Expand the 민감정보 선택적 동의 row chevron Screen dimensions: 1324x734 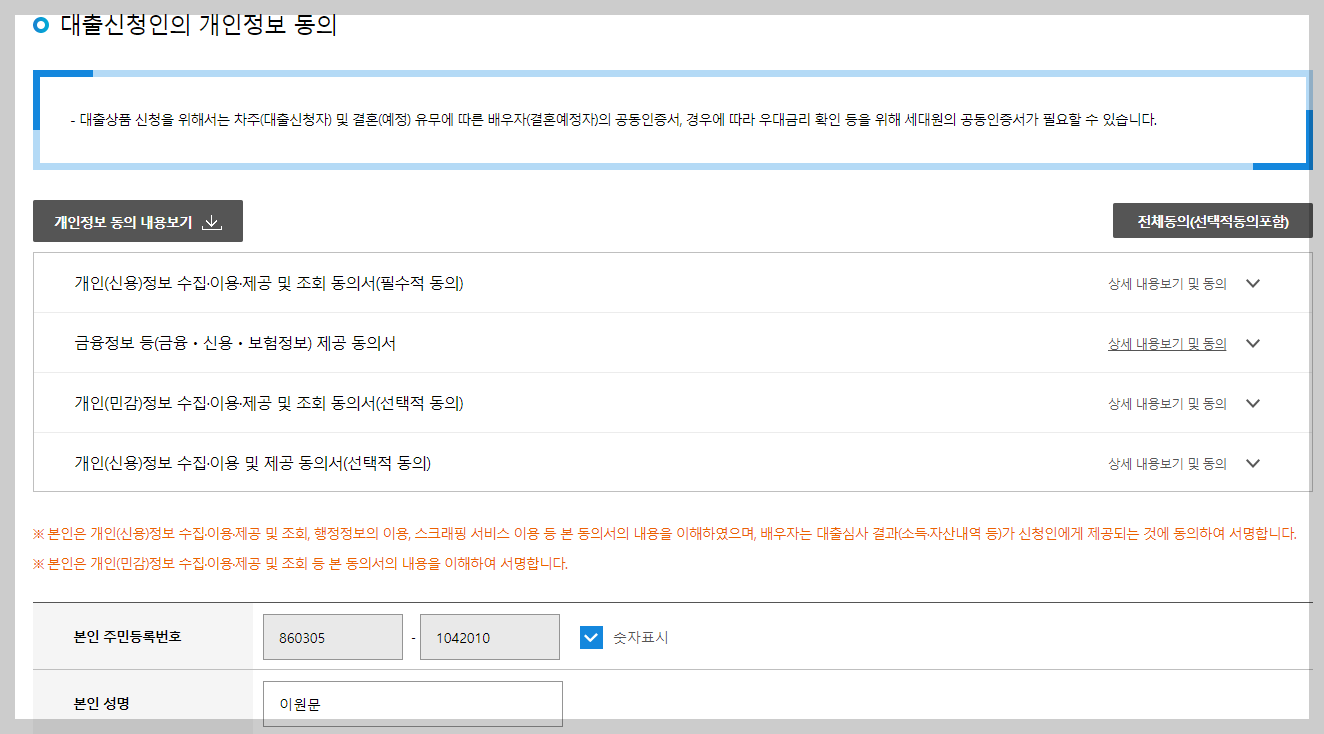click(1253, 403)
